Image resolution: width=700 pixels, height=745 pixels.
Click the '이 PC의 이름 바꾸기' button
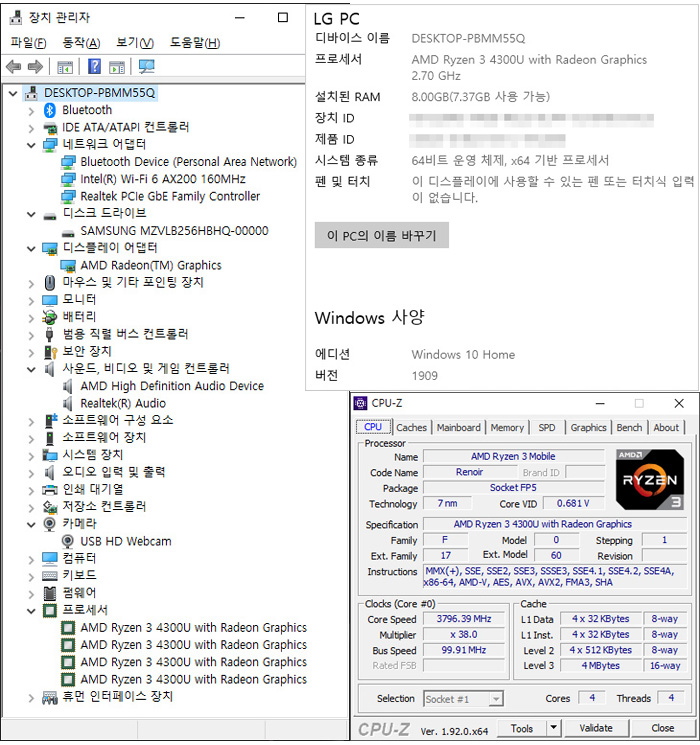381,236
